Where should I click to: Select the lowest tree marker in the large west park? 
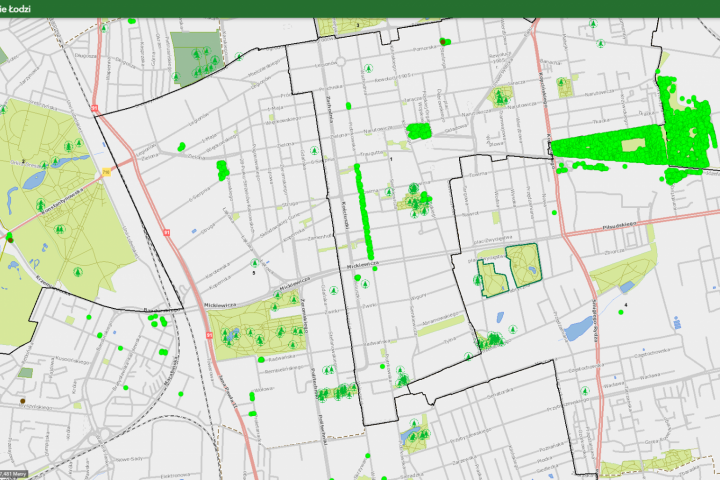click(x=78, y=272)
